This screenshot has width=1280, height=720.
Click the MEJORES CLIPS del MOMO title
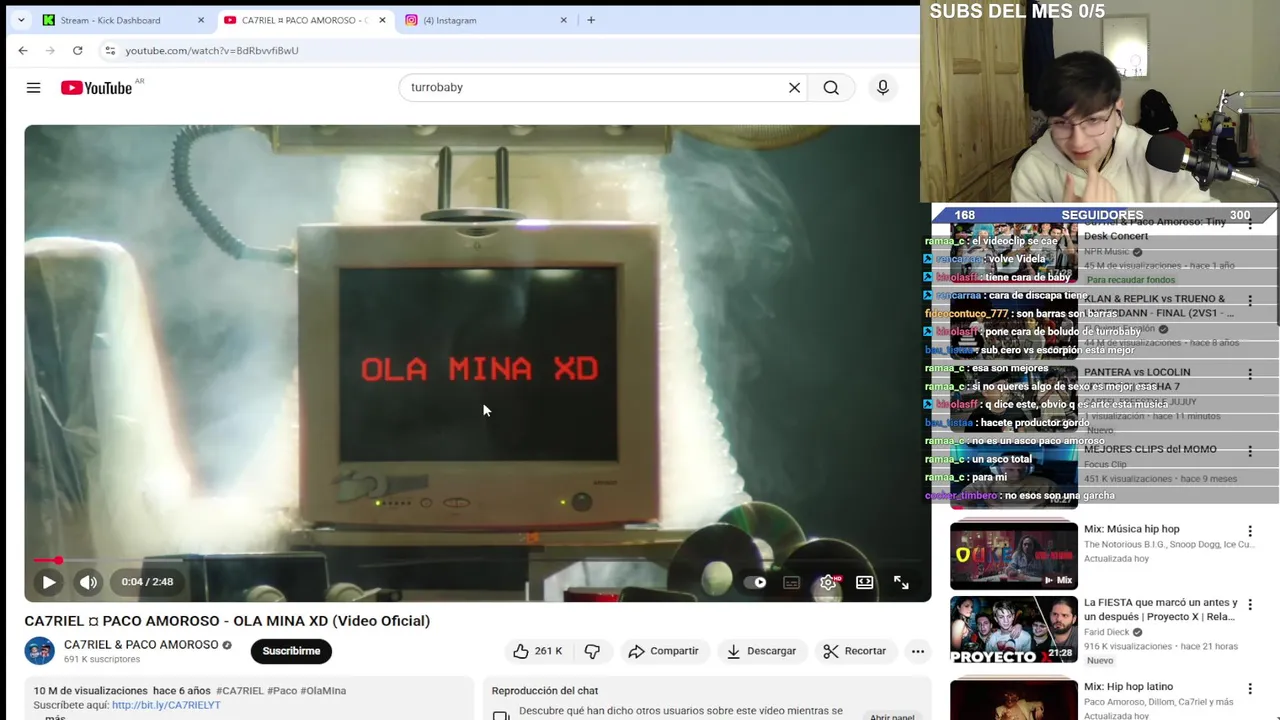click(x=1150, y=449)
